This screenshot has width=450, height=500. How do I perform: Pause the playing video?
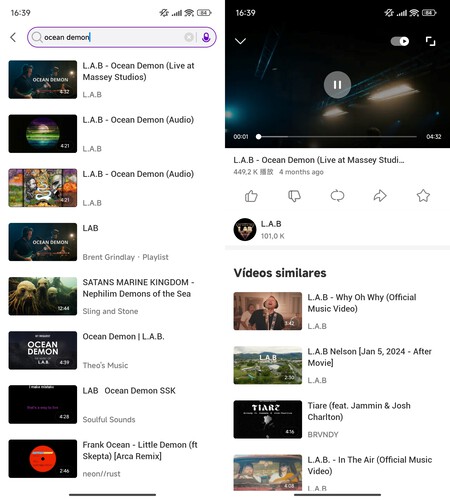[337, 85]
